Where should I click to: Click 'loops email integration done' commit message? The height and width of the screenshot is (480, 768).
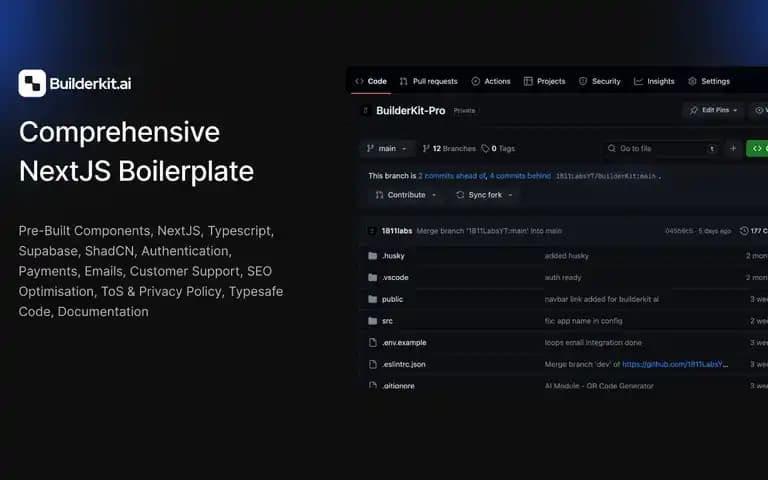tap(593, 342)
